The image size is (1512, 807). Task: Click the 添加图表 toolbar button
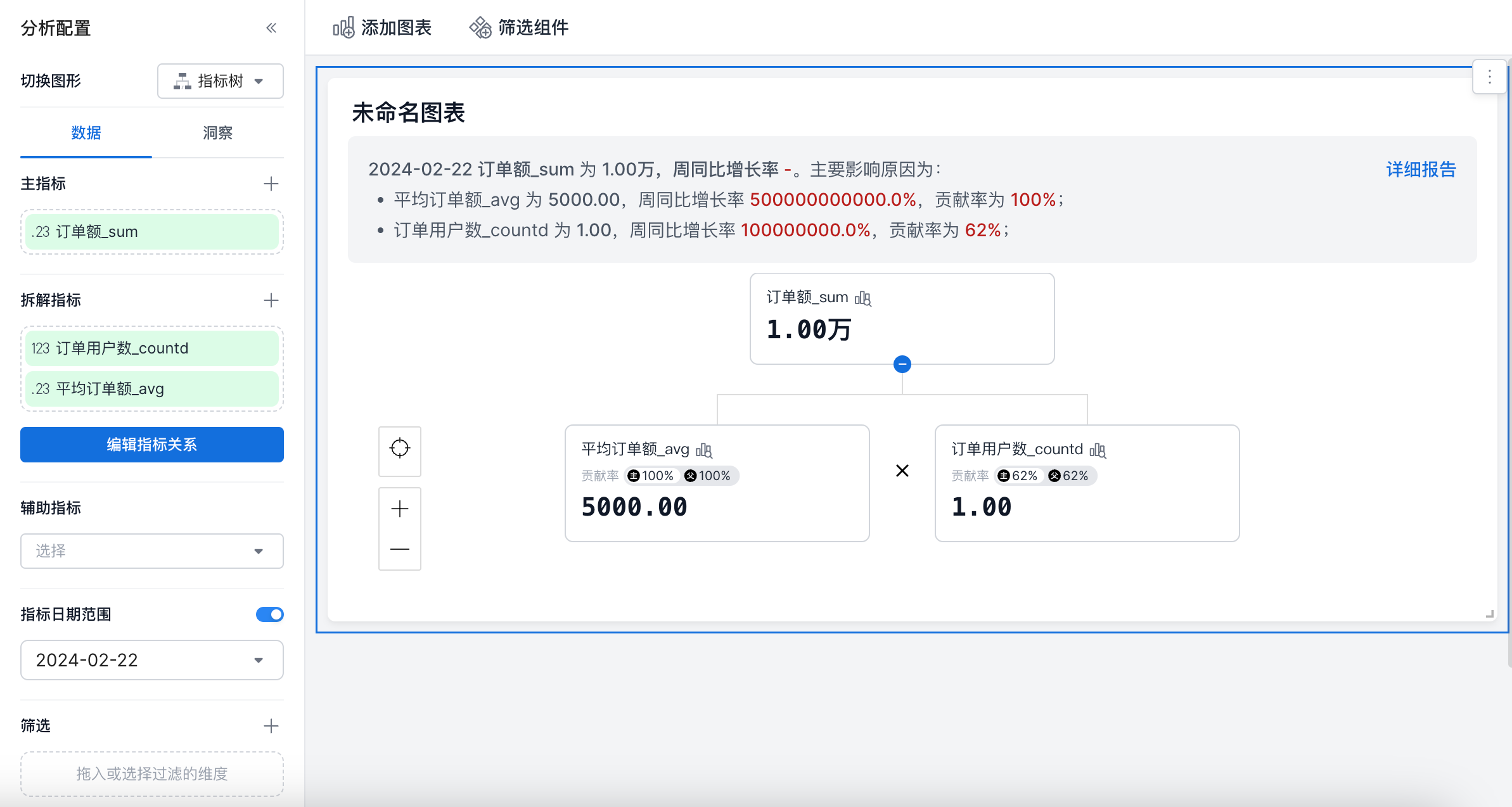[x=382, y=28]
